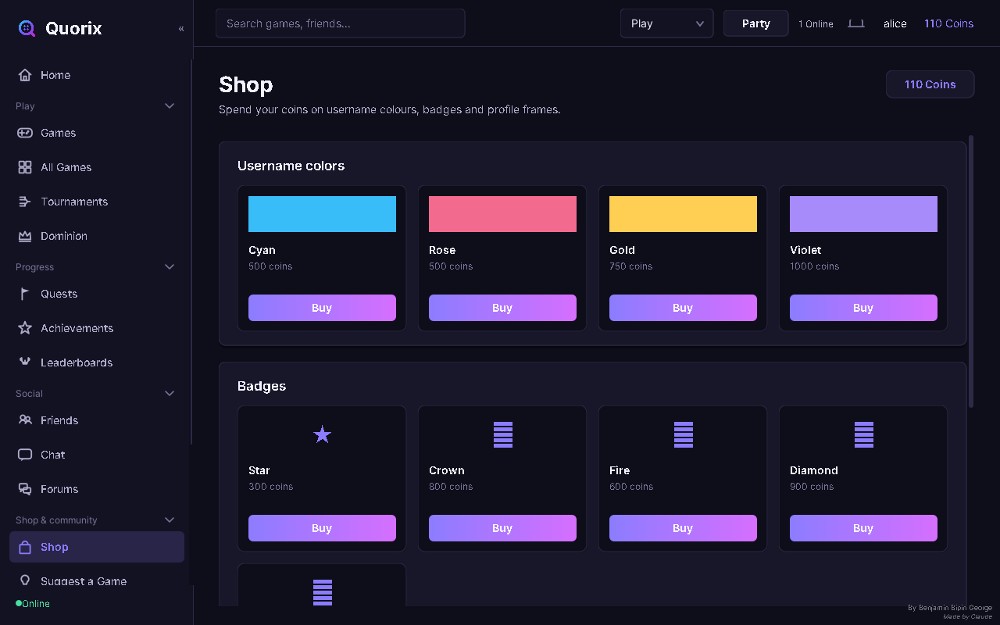
Task: Click the All Games grid icon
Action: (x=25, y=167)
